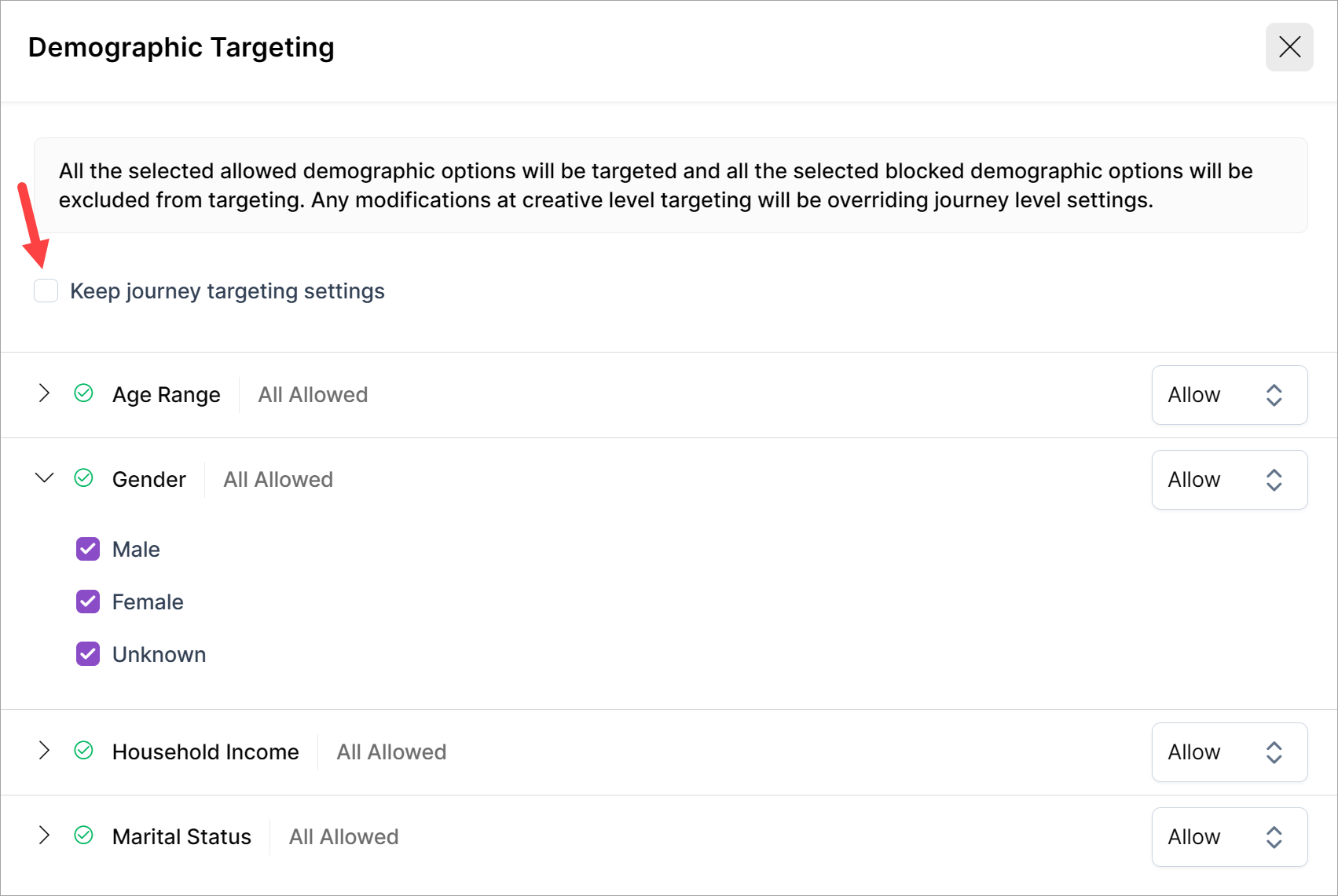Click the Gender green check icon
This screenshot has width=1338, height=896.
pyautogui.click(x=83, y=478)
